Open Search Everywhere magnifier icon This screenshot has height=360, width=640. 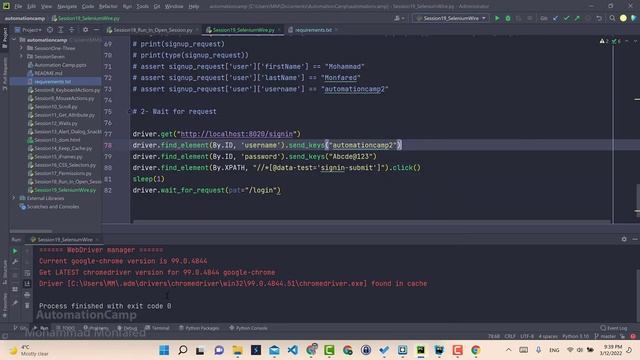612,18
